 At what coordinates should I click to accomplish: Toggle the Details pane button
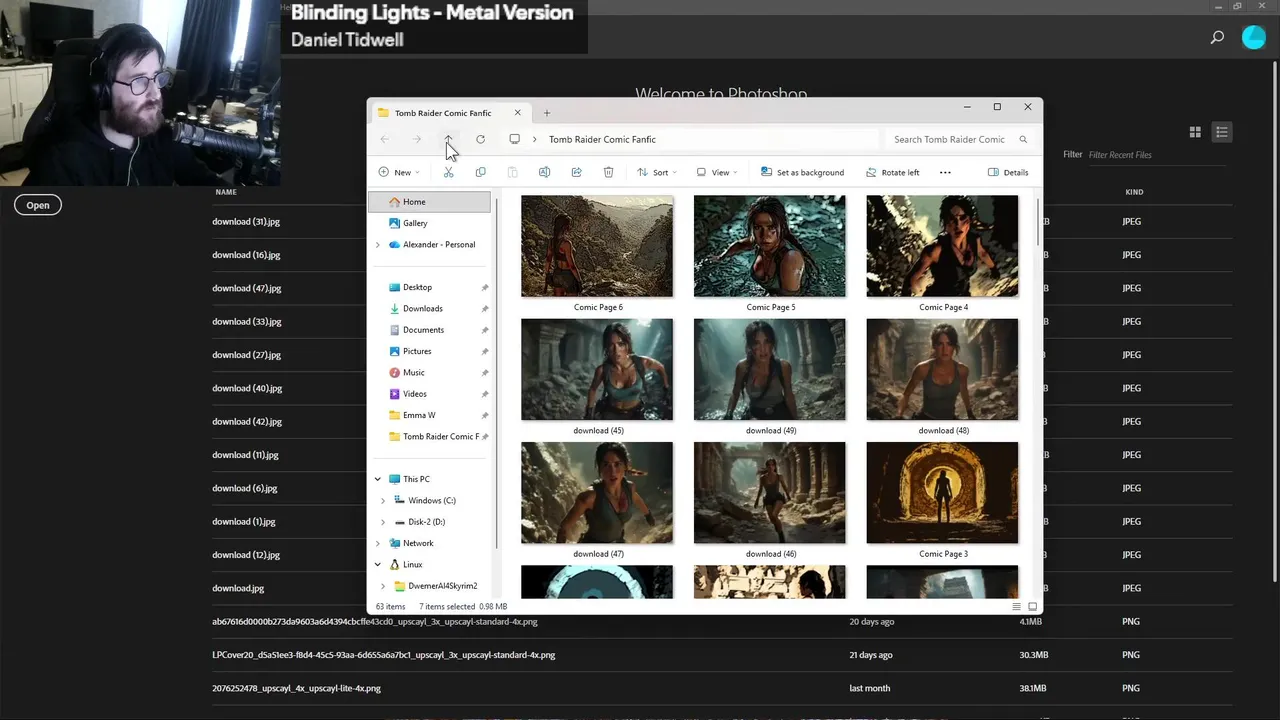1008,172
